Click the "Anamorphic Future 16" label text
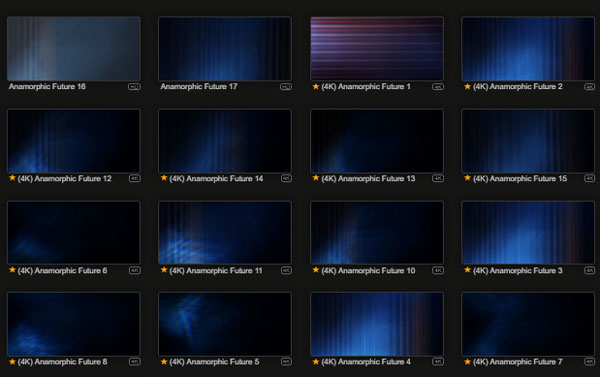The height and width of the screenshot is (377, 600). click(47, 86)
